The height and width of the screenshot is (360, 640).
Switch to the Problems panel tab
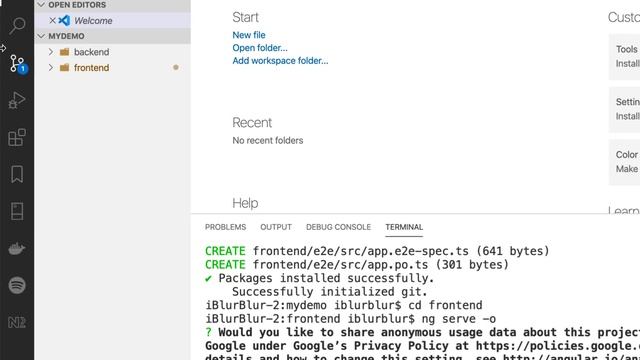coord(225,227)
